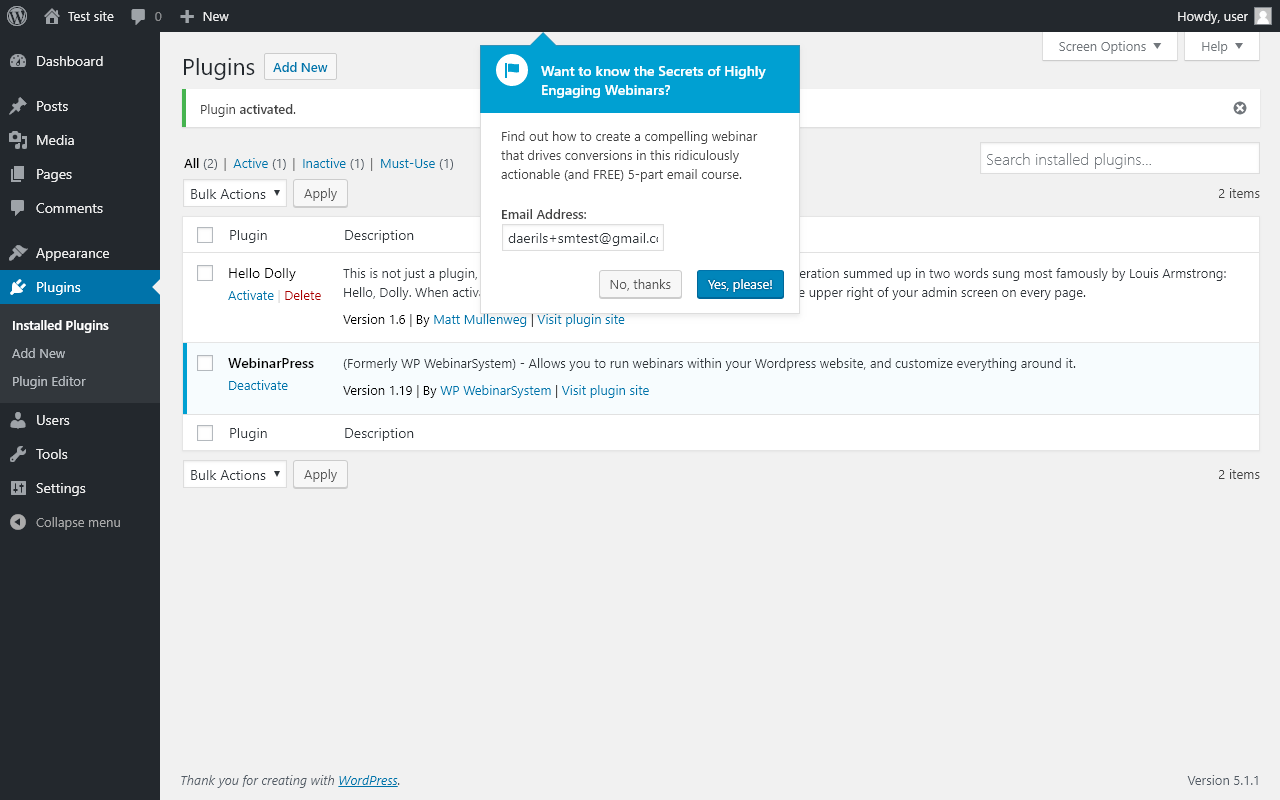Toggle select-all checkbox in table header
This screenshot has width=1280, height=800.
click(x=205, y=235)
